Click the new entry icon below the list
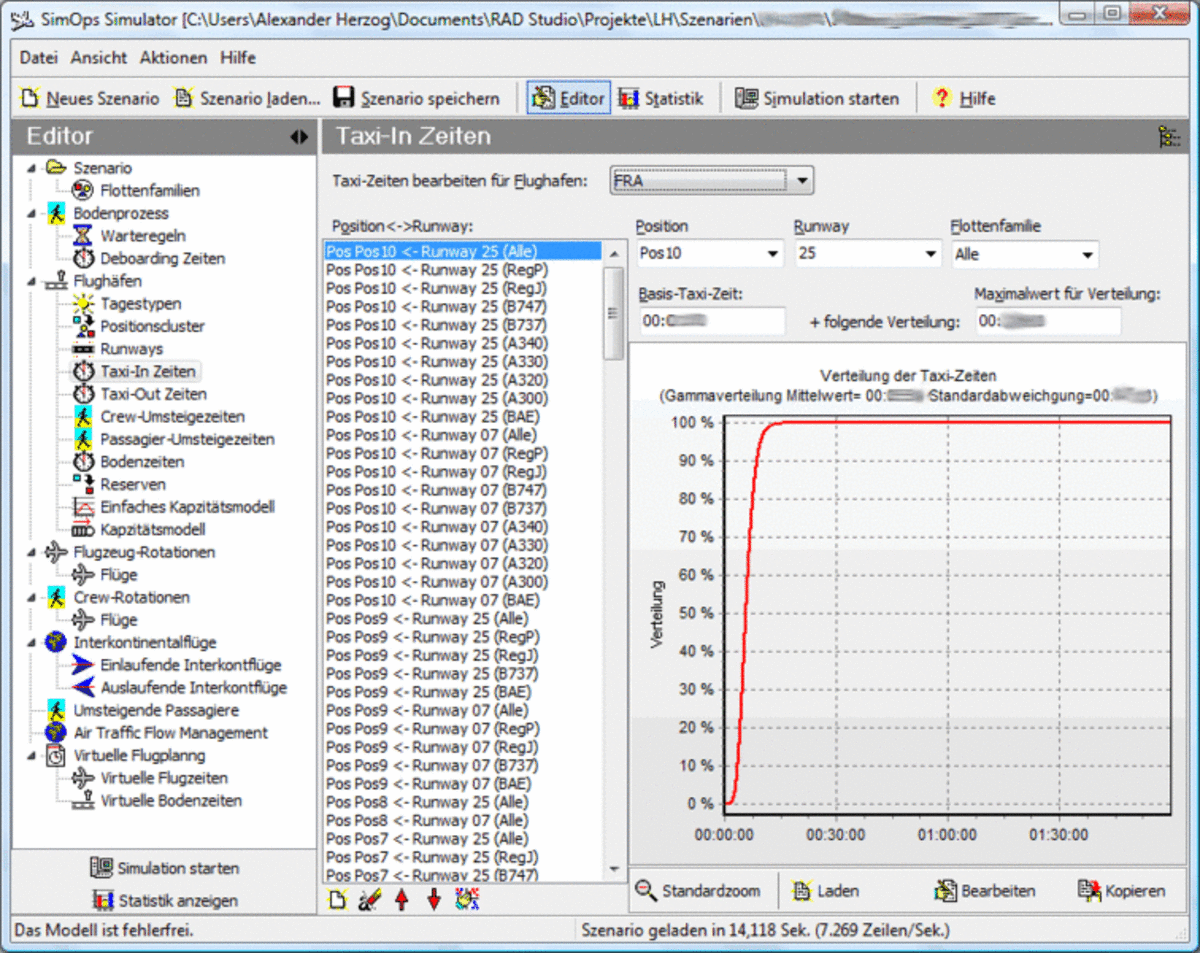This screenshot has width=1200, height=953. pos(338,900)
